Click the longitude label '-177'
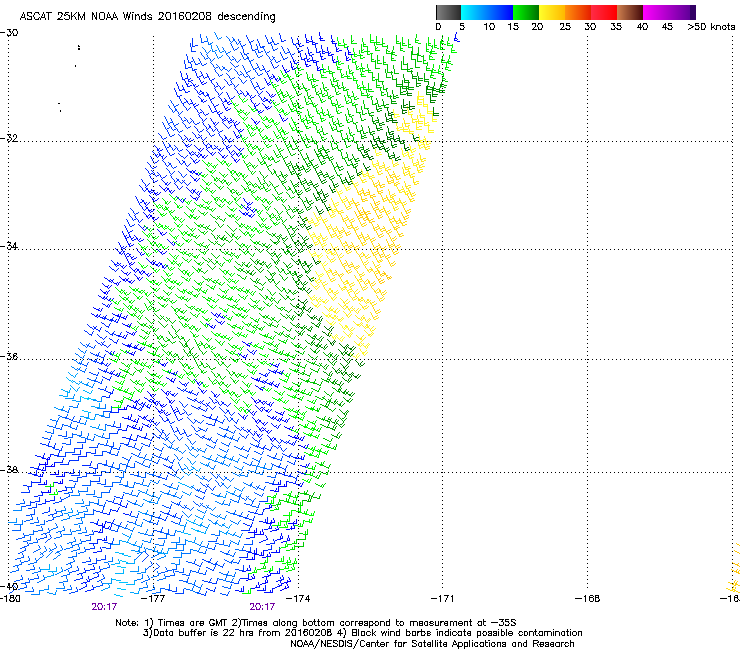The height and width of the screenshot is (650, 740). pyautogui.click(x=153, y=599)
